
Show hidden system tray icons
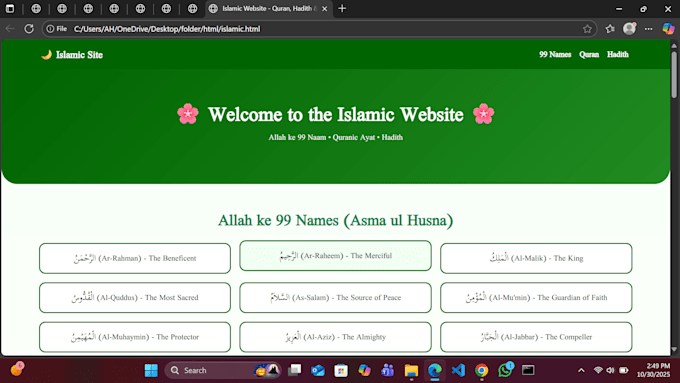(x=581, y=370)
